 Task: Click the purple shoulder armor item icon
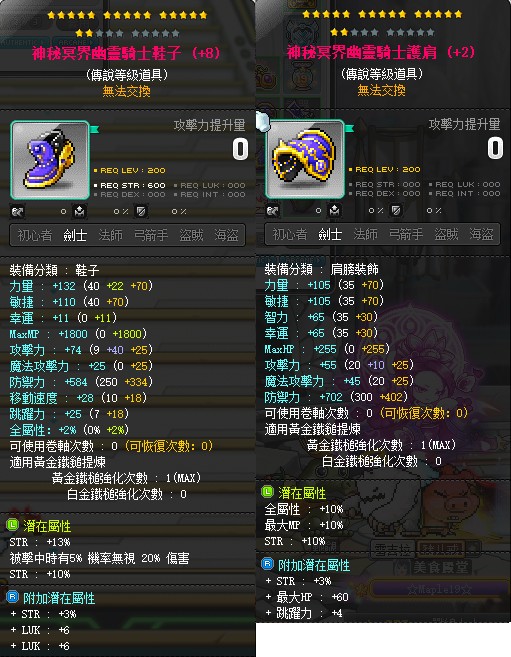coord(305,159)
